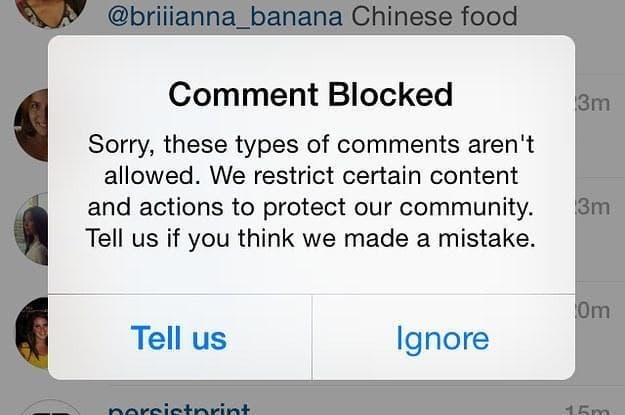The height and width of the screenshot is (415, 625).
Task: Click the lower 3m comment timestamp
Action: click(592, 207)
